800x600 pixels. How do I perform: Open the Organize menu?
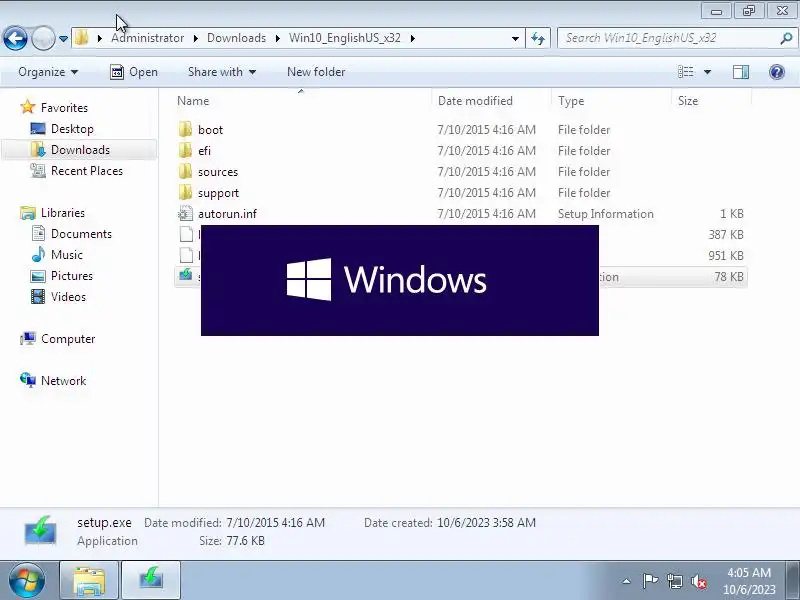[x=48, y=72]
